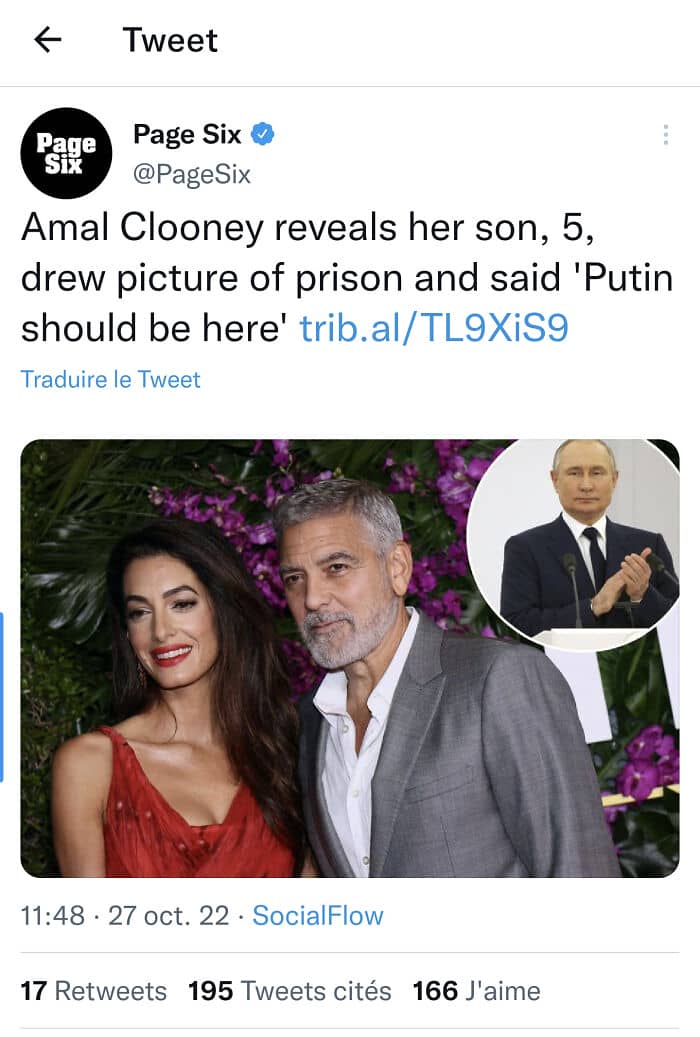Follow the trib.al/TL9XiS9 link
Viewport: 700px width, 1037px height.
click(434, 328)
